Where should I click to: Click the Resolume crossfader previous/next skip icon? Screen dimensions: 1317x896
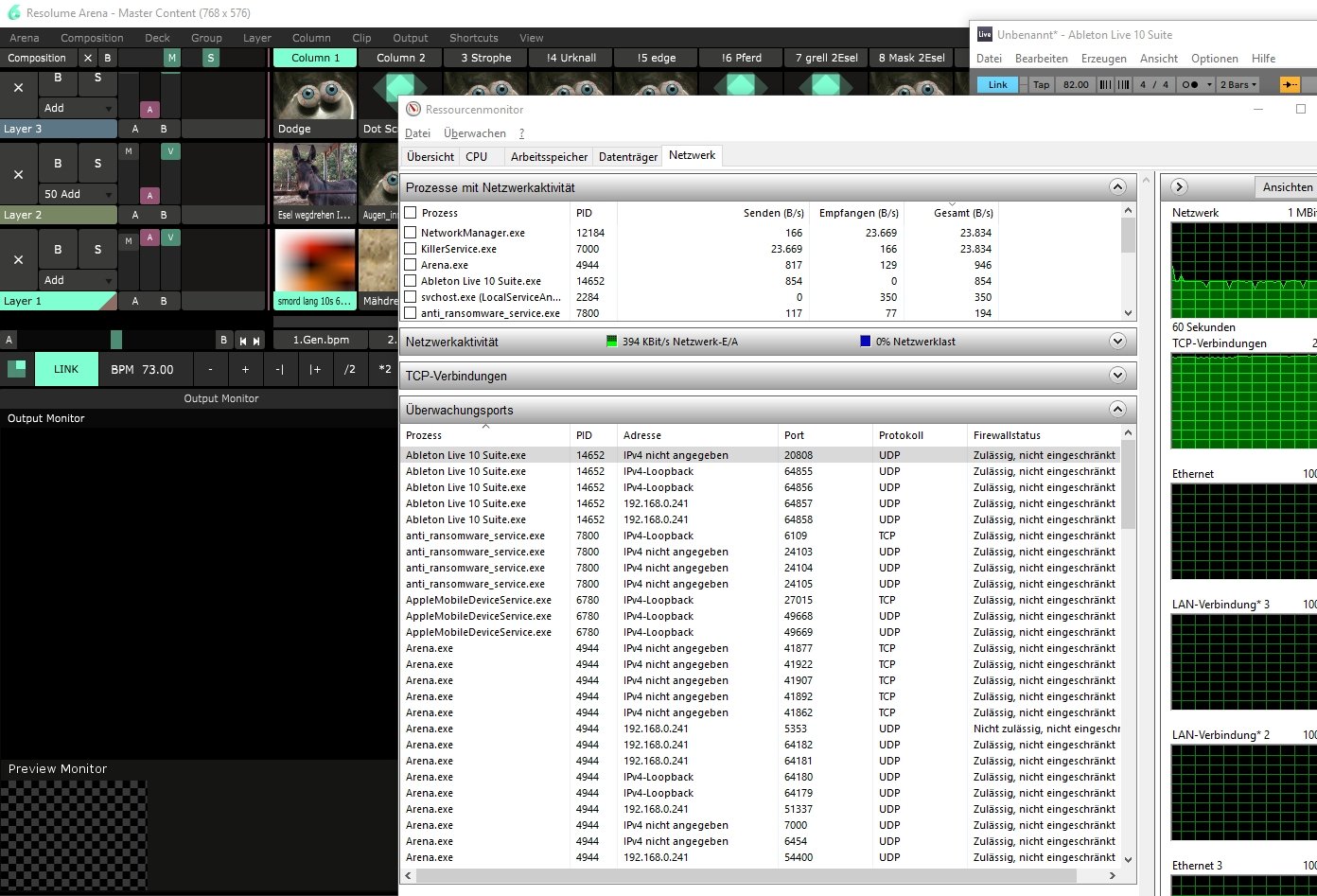point(249,340)
